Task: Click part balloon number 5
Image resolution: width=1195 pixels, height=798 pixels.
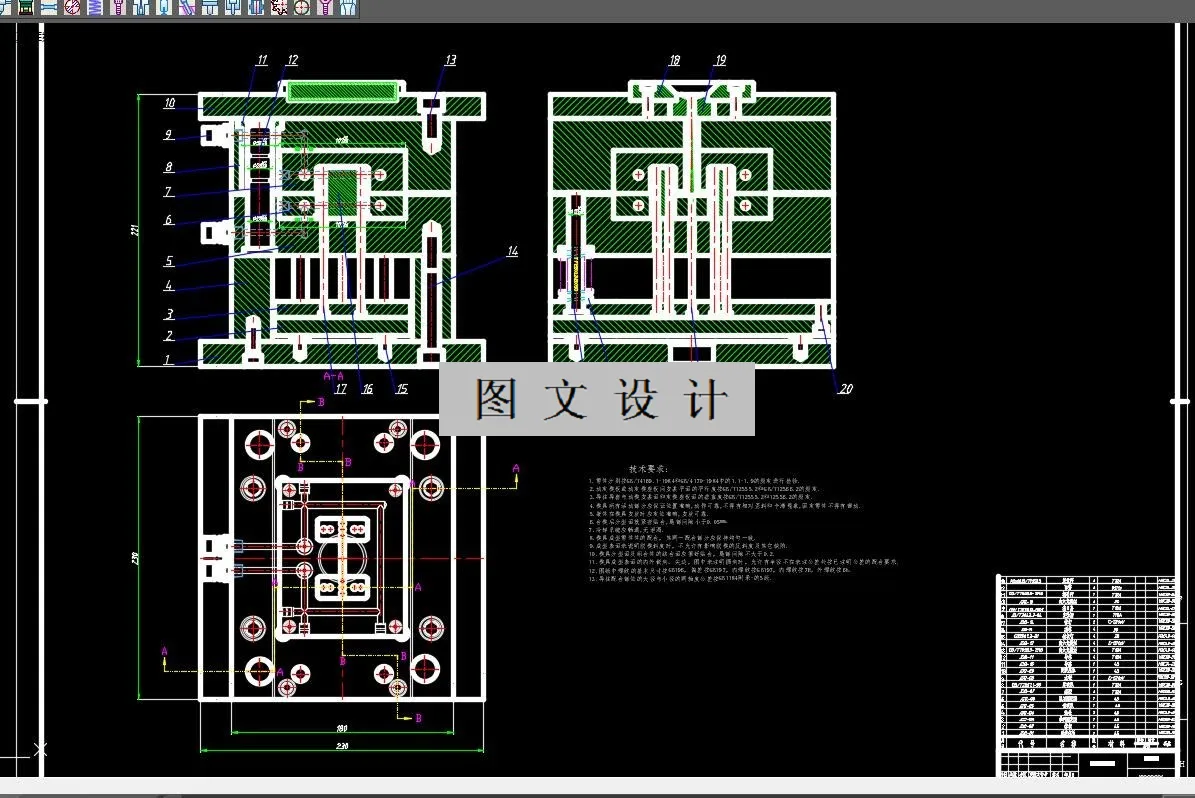Action: pyautogui.click(x=168, y=261)
